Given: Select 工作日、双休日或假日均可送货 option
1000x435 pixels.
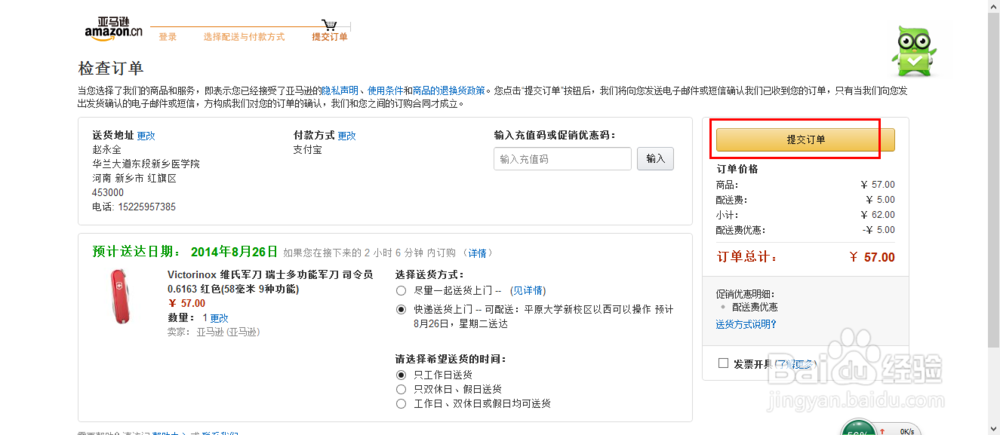Looking at the screenshot, I should point(401,404).
